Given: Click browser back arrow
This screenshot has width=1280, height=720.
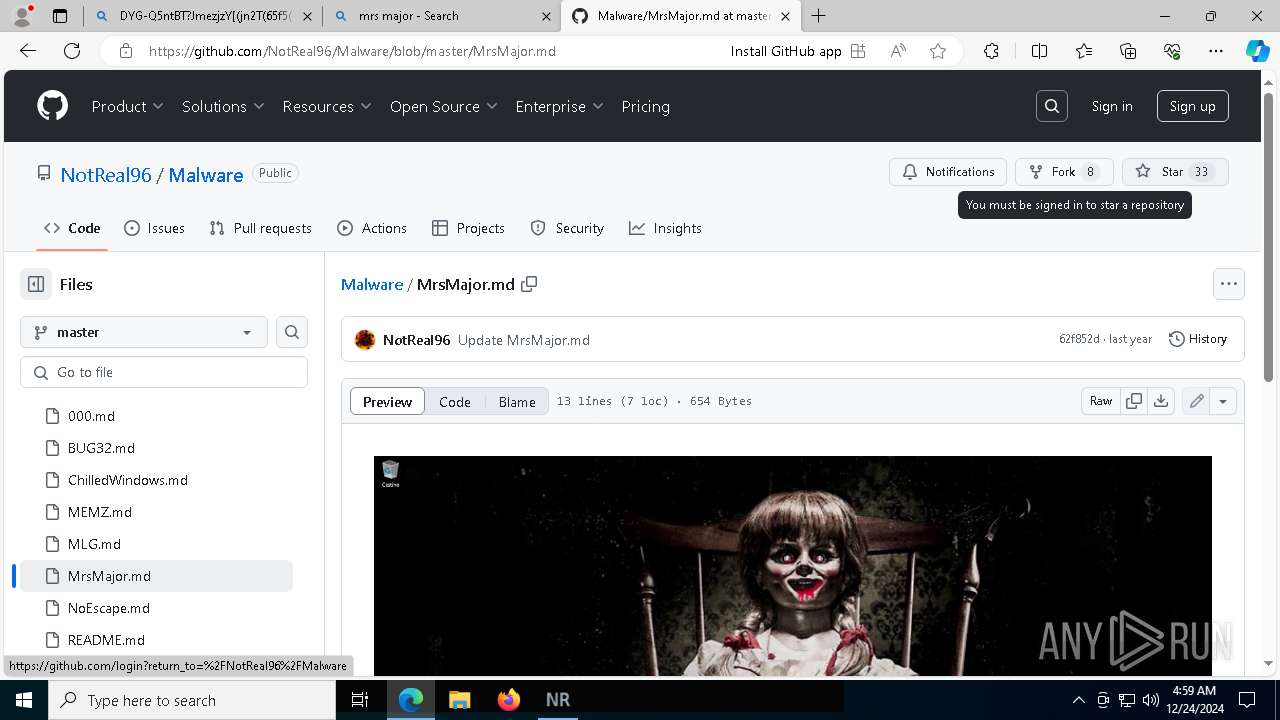Looking at the screenshot, I should coord(28,51).
